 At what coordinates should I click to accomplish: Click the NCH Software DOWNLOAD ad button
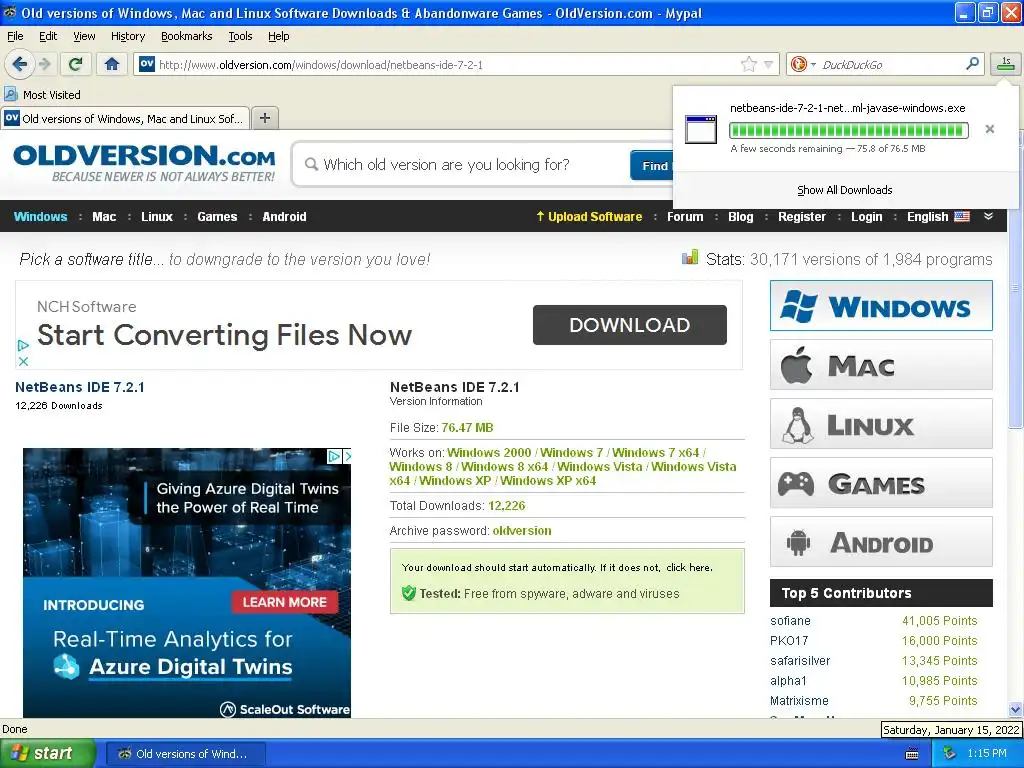point(630,325)
